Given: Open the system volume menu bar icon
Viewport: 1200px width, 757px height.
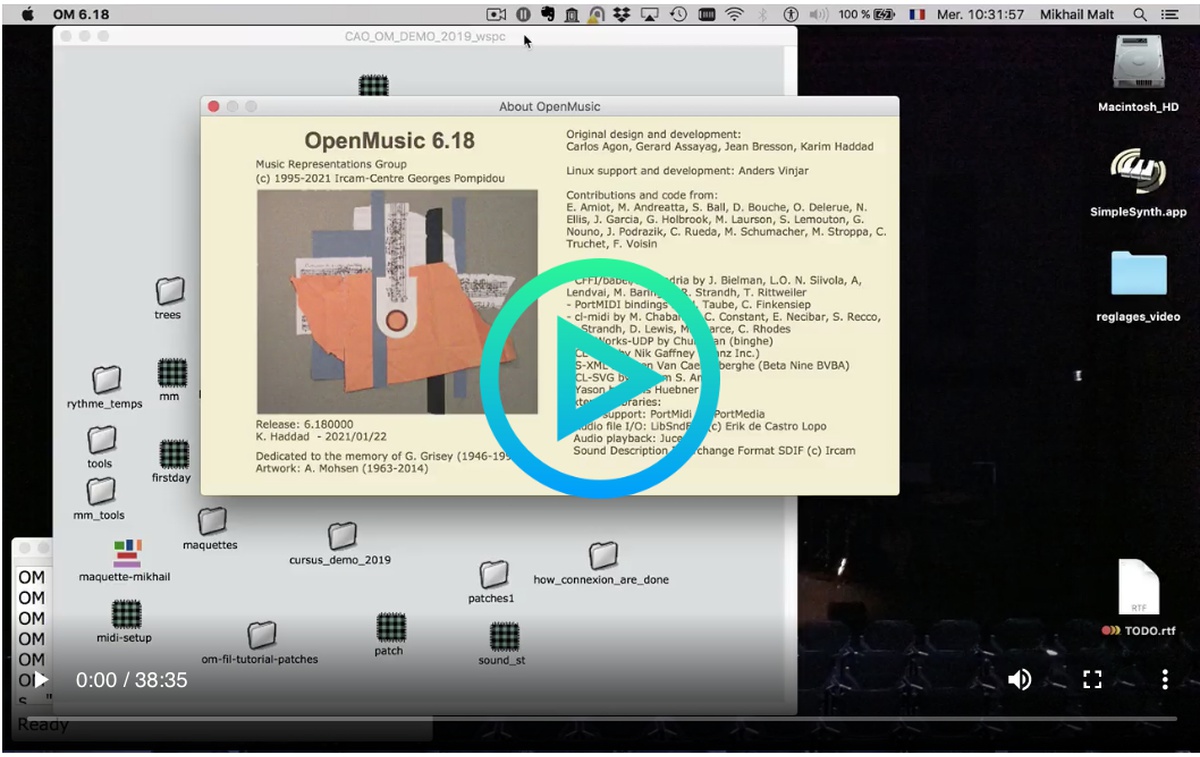Looking at the screenshot, I should (819, 15).
